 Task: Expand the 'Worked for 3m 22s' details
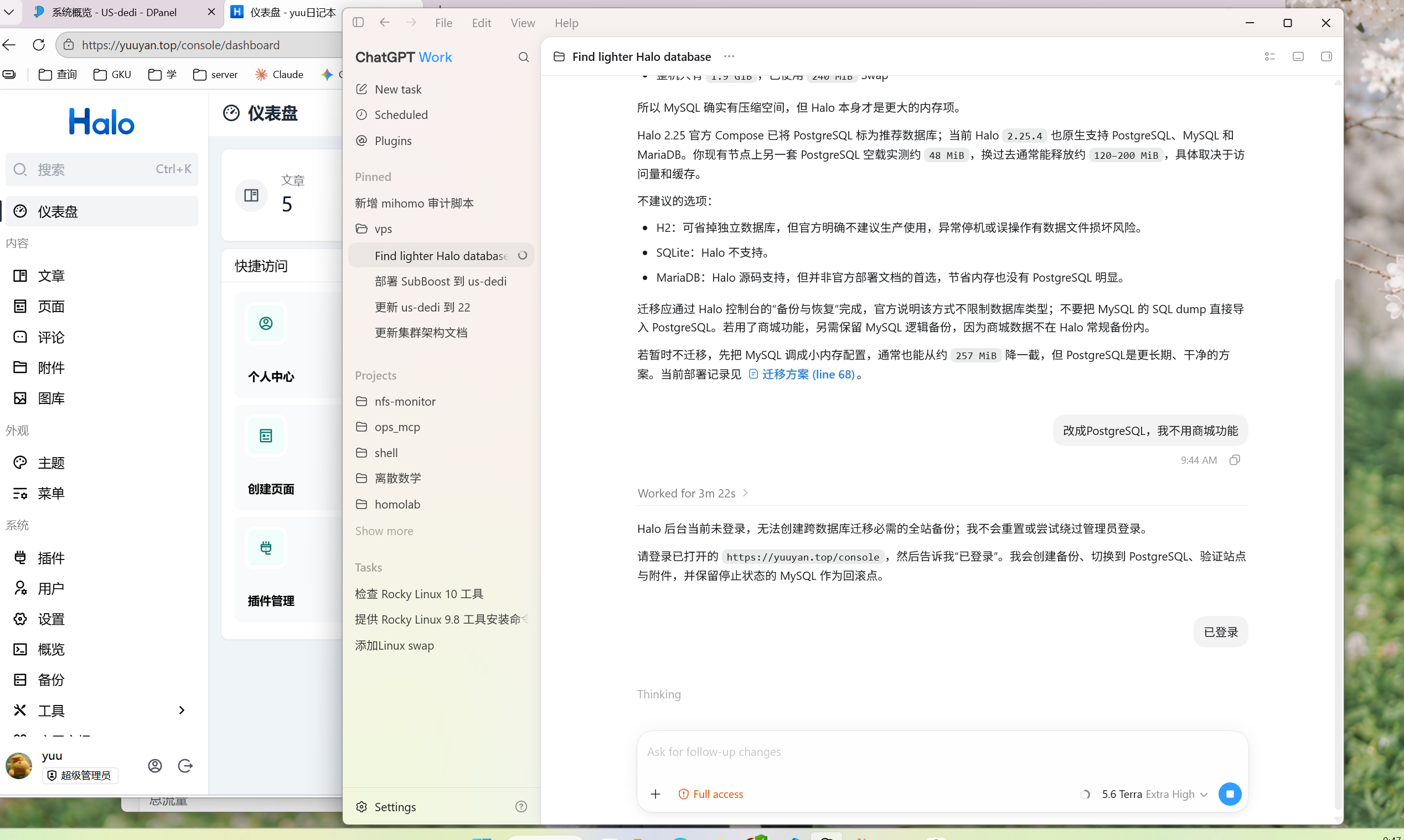693,493
